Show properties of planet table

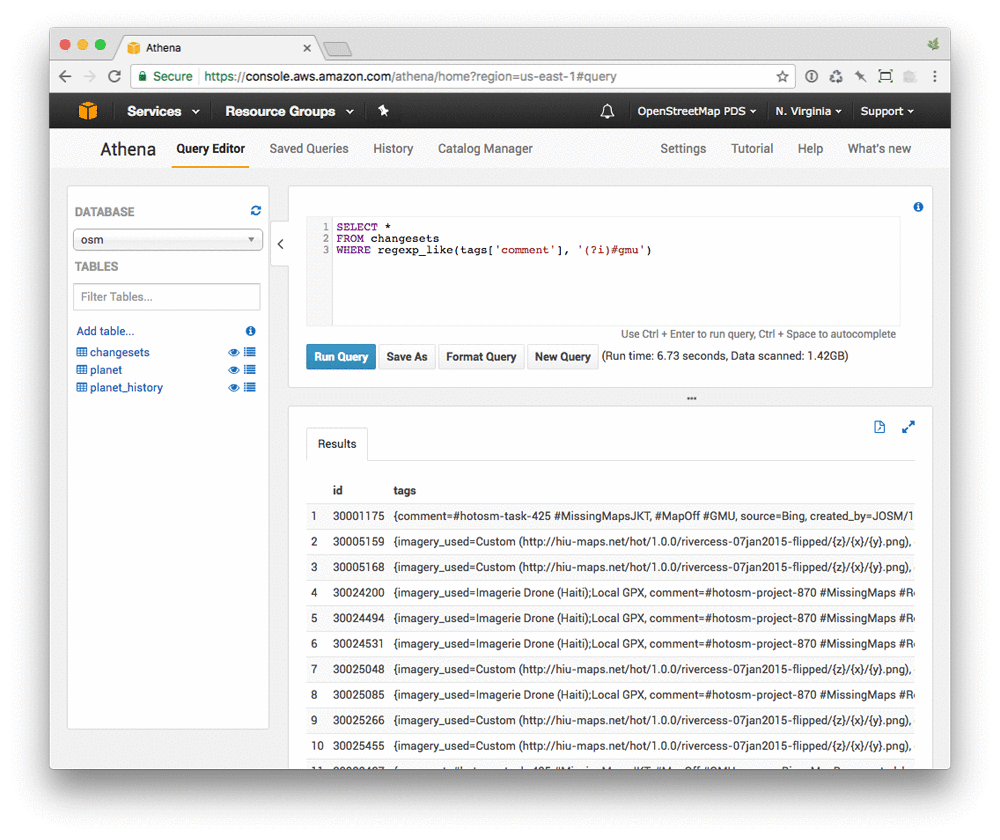click(x=250, y=370)
